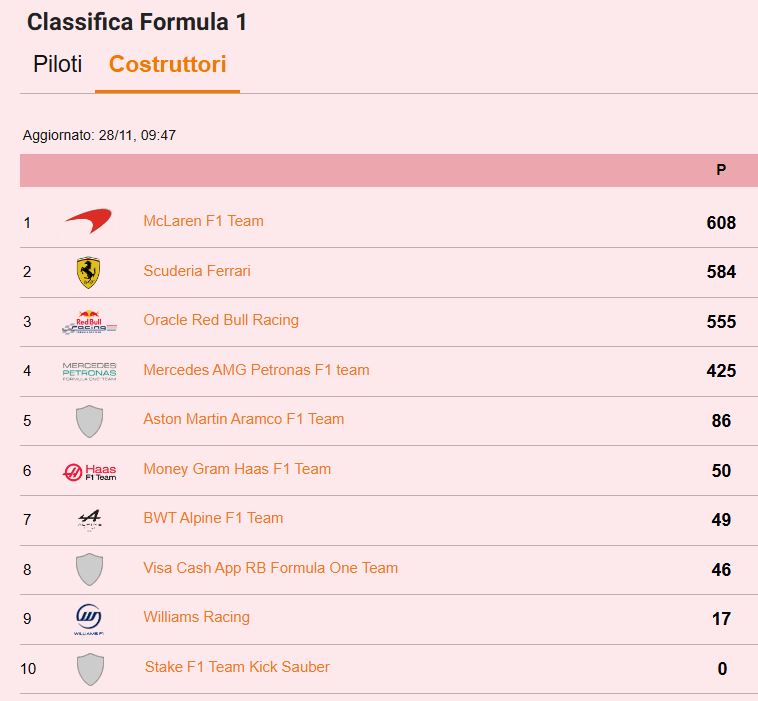Viewport: 758px width, 701px height.
Task: Click the Aston Martin placeholder shield icon
Action: click(x=89, y=421)
